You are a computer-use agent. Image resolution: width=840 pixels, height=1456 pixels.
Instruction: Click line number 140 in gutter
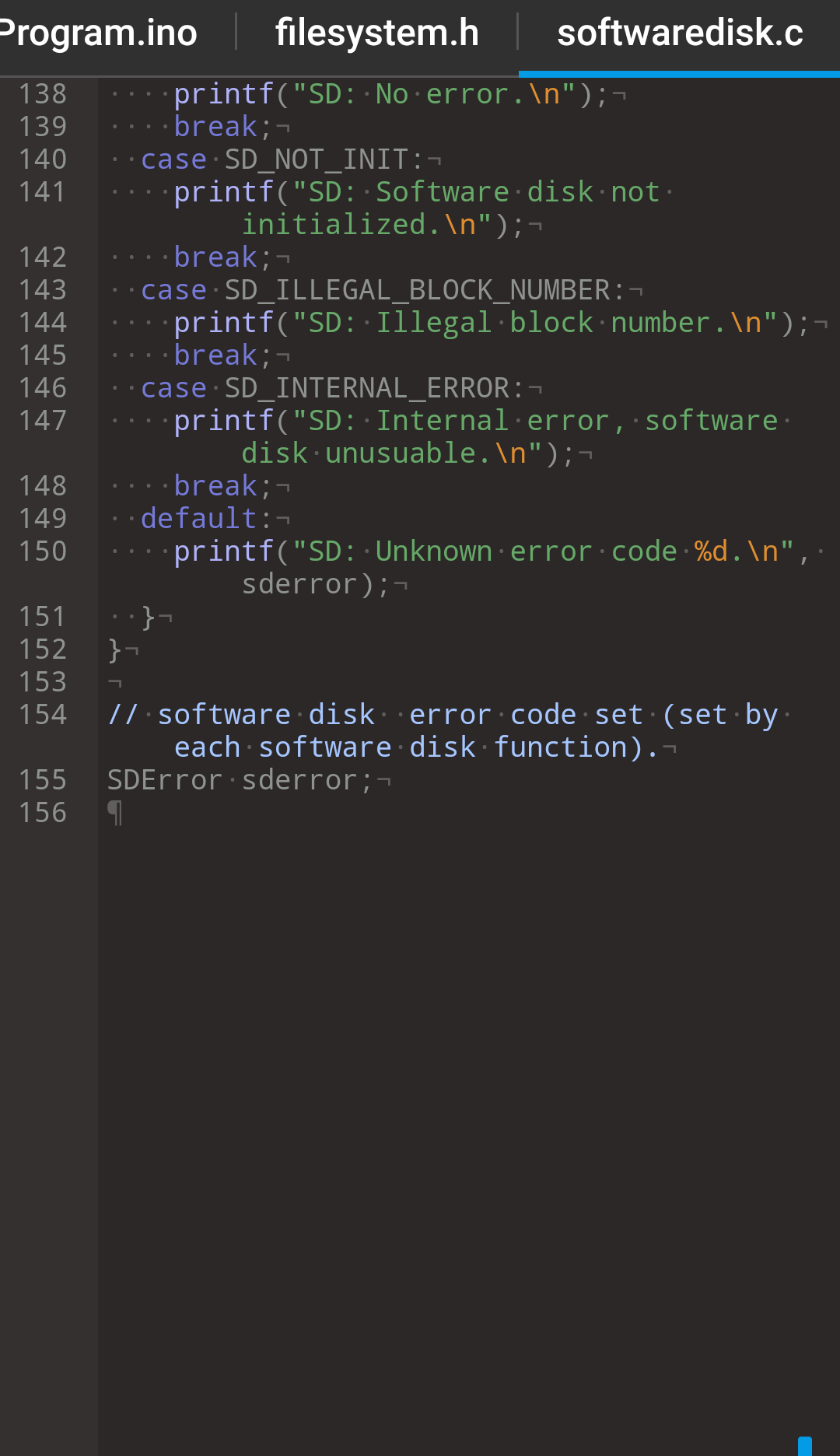coord(43,159)
